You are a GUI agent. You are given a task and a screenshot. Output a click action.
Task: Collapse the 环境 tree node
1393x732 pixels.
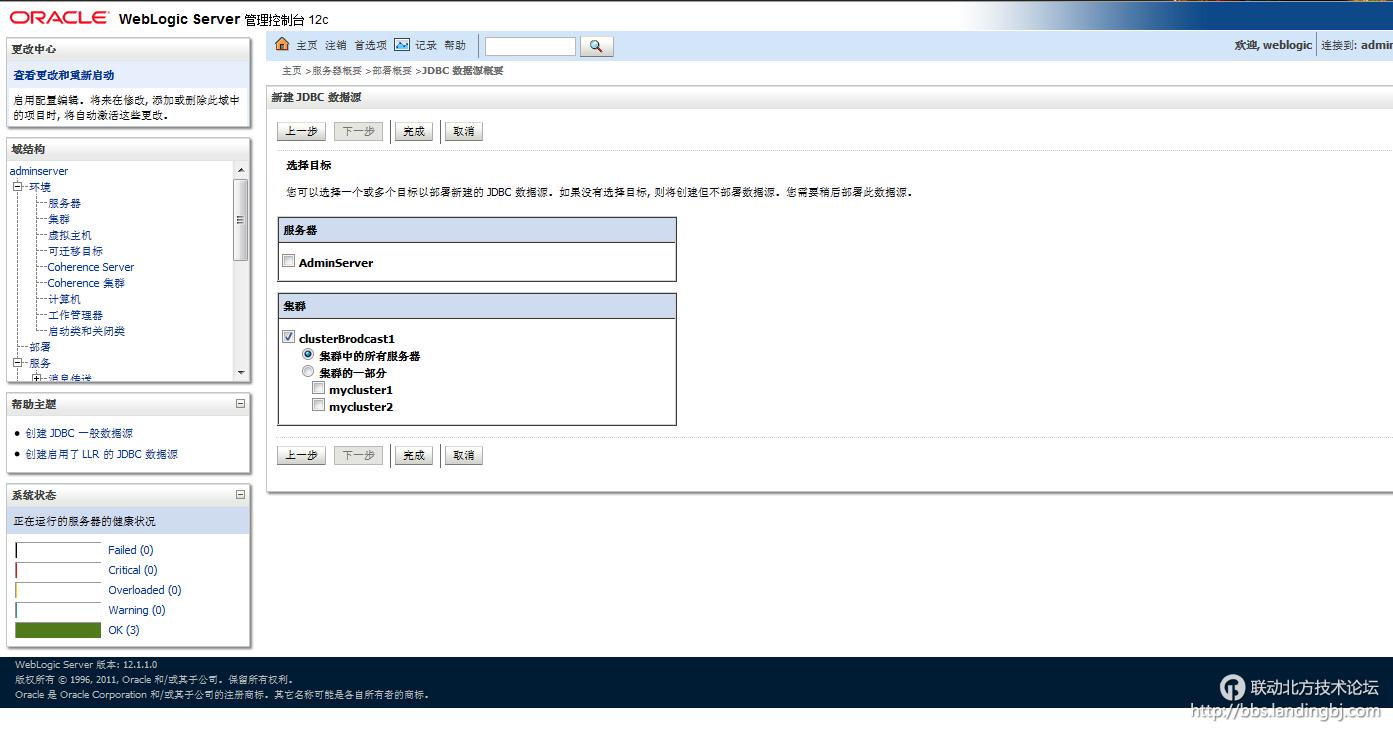17,187
